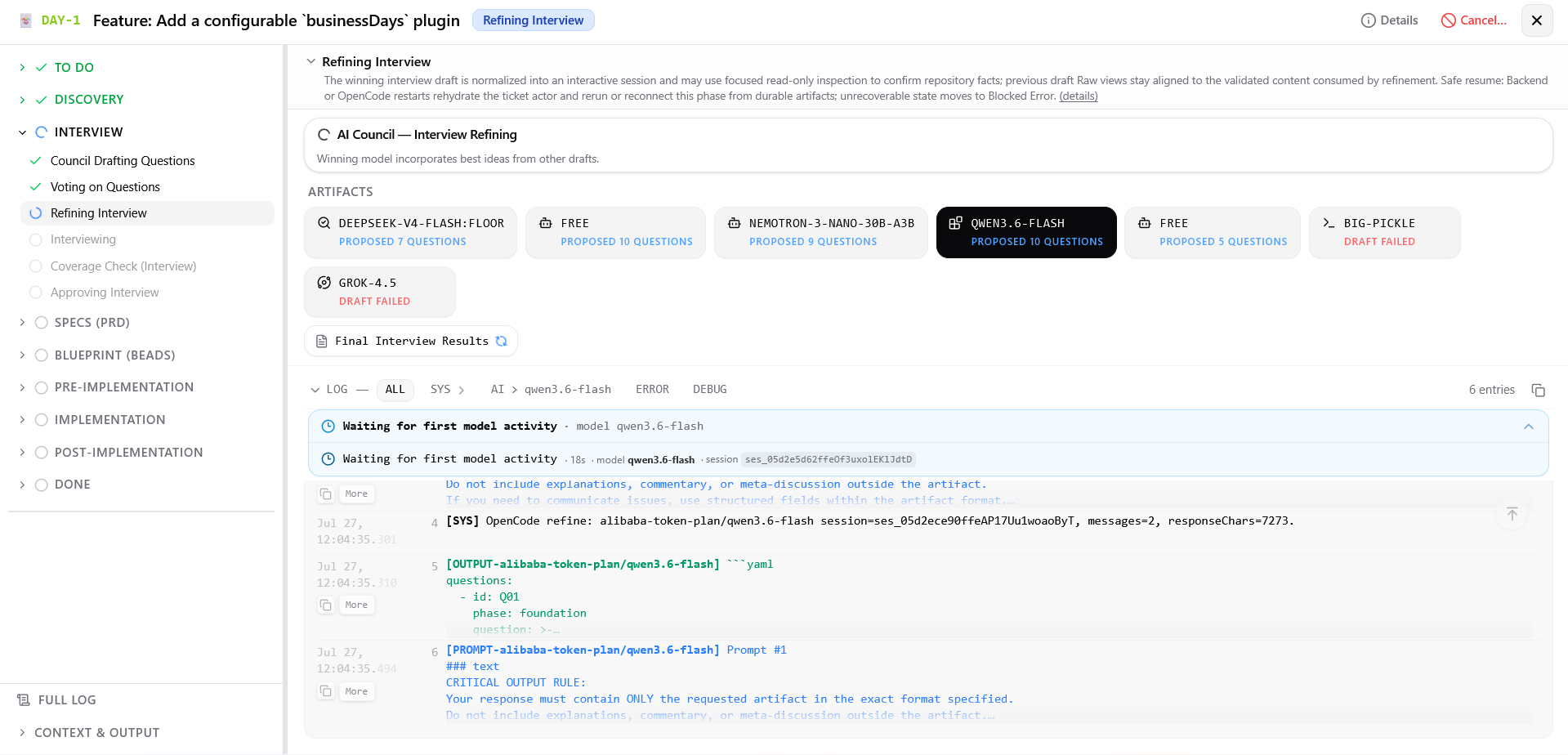The width and height of the screenshot is (1568, 755).
Task: Copy log entry 5 with its copy icon
Action: [326, 605]
